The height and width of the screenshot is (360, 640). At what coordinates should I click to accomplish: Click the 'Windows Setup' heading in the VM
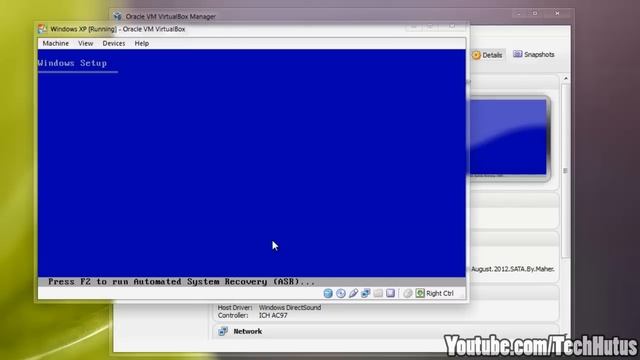point(72,63)
